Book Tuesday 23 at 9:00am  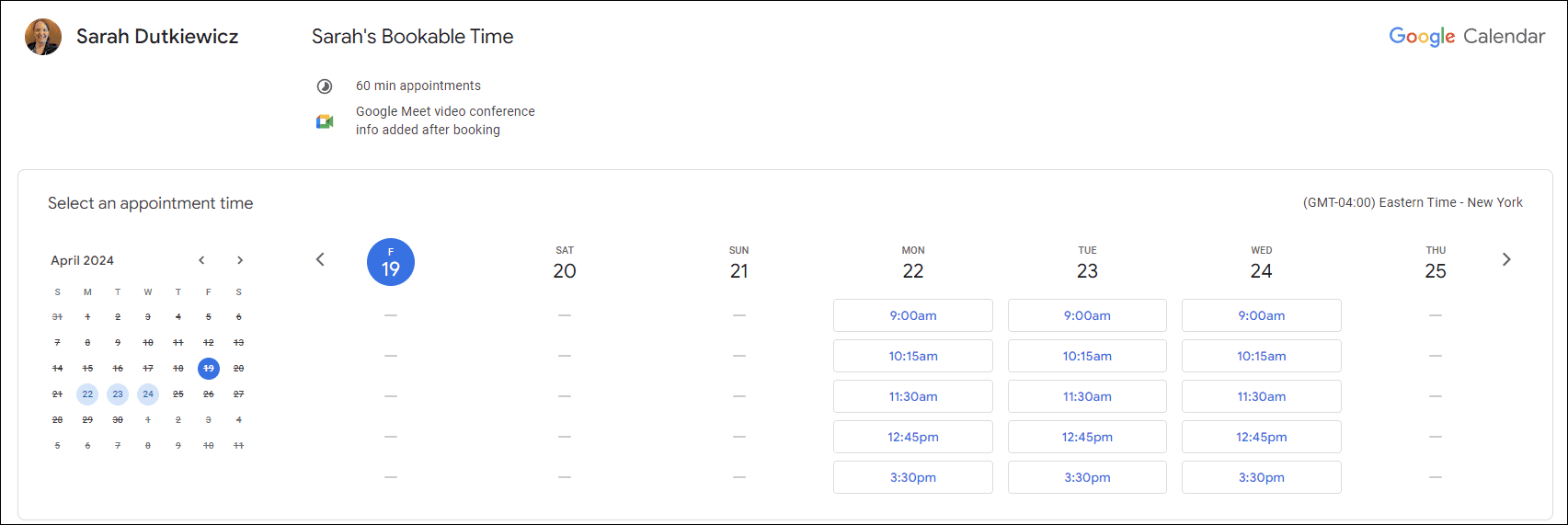pos(1087,315)
